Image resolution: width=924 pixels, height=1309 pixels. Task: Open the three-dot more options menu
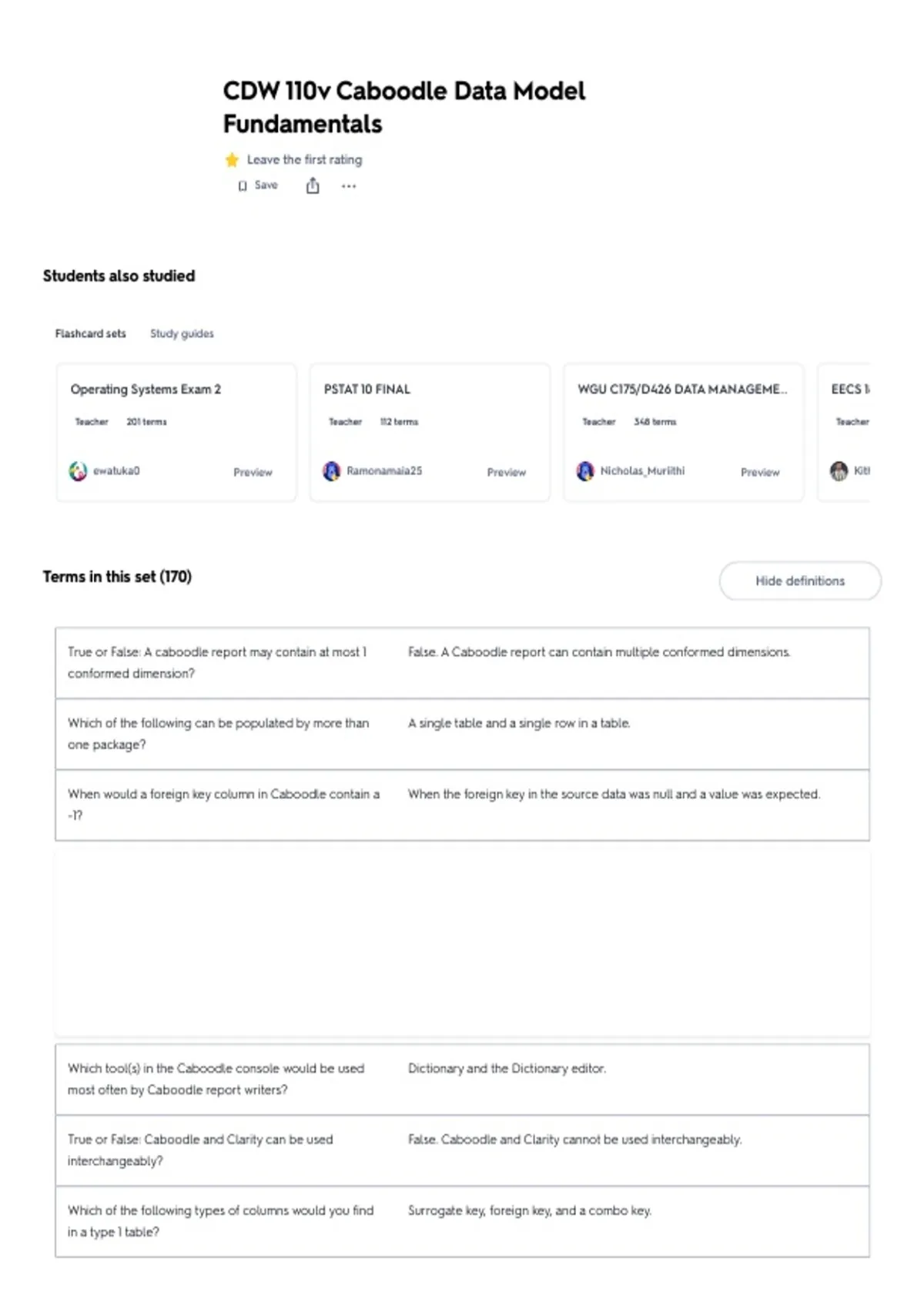(349, 186)
